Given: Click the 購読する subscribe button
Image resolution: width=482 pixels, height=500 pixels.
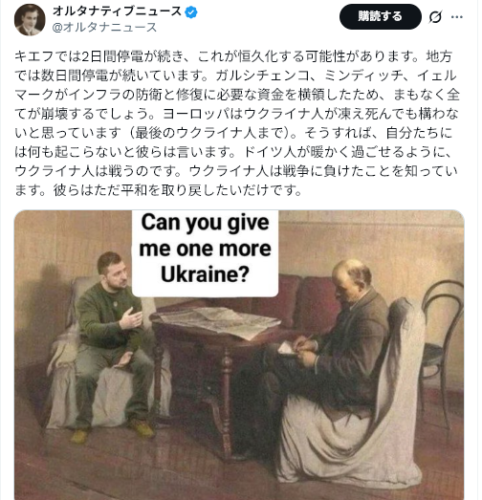Looking at the screenshot, I should [380, 16].
